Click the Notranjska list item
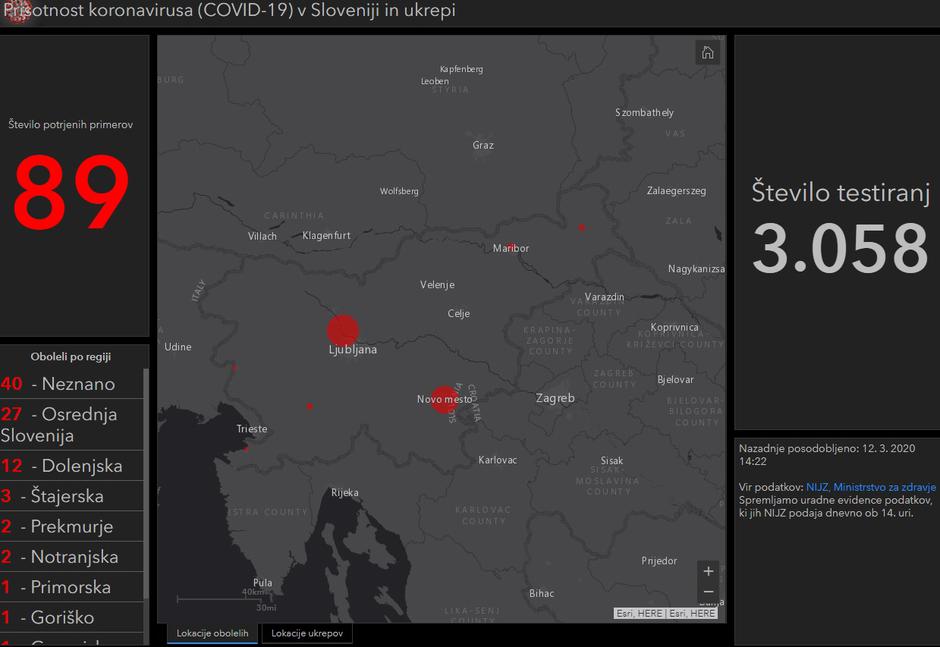This screenshot has height=647, width=940. pos(72,557)
